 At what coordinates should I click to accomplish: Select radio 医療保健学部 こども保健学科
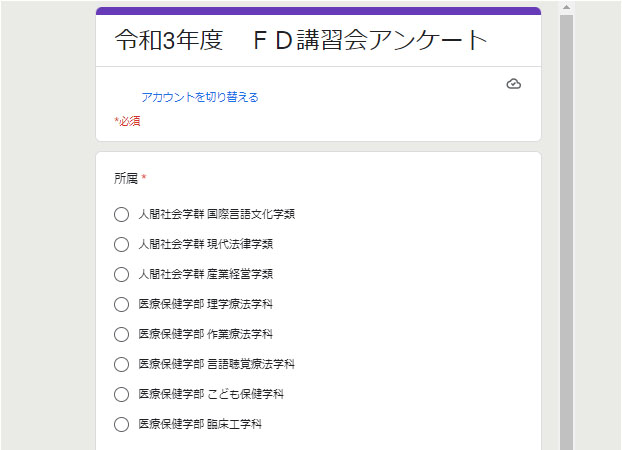(x=121, y=394)
